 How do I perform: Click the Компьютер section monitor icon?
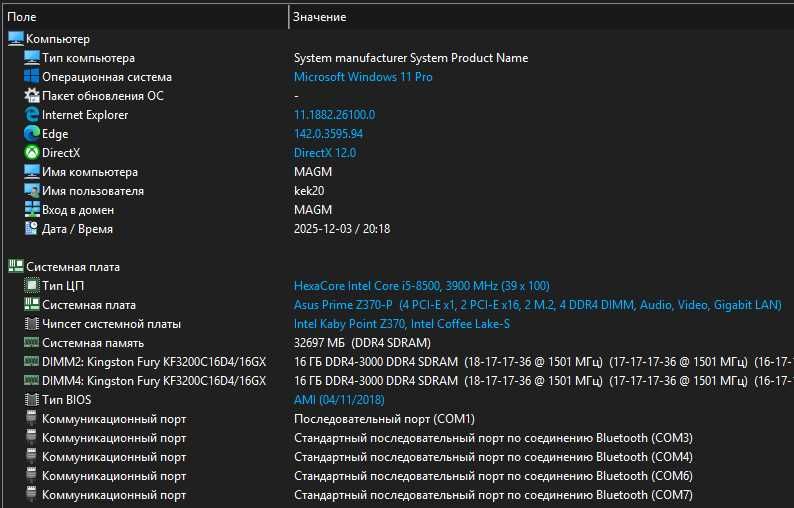[x=16, y=39]
